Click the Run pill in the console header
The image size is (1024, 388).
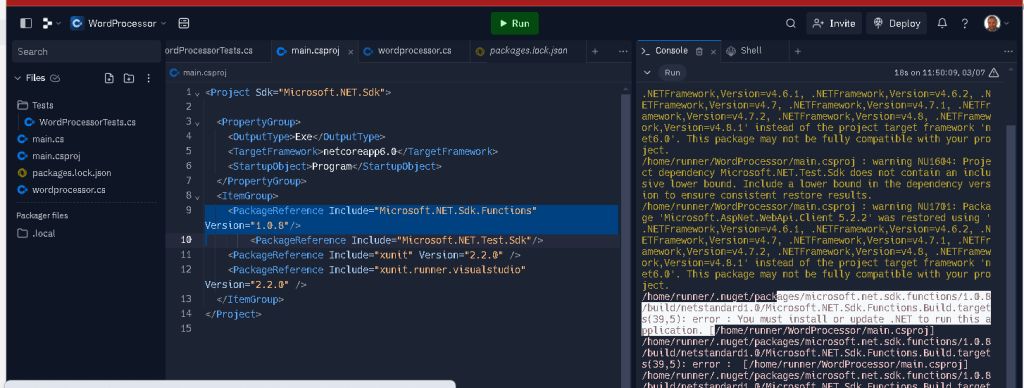tap(672, 73)
